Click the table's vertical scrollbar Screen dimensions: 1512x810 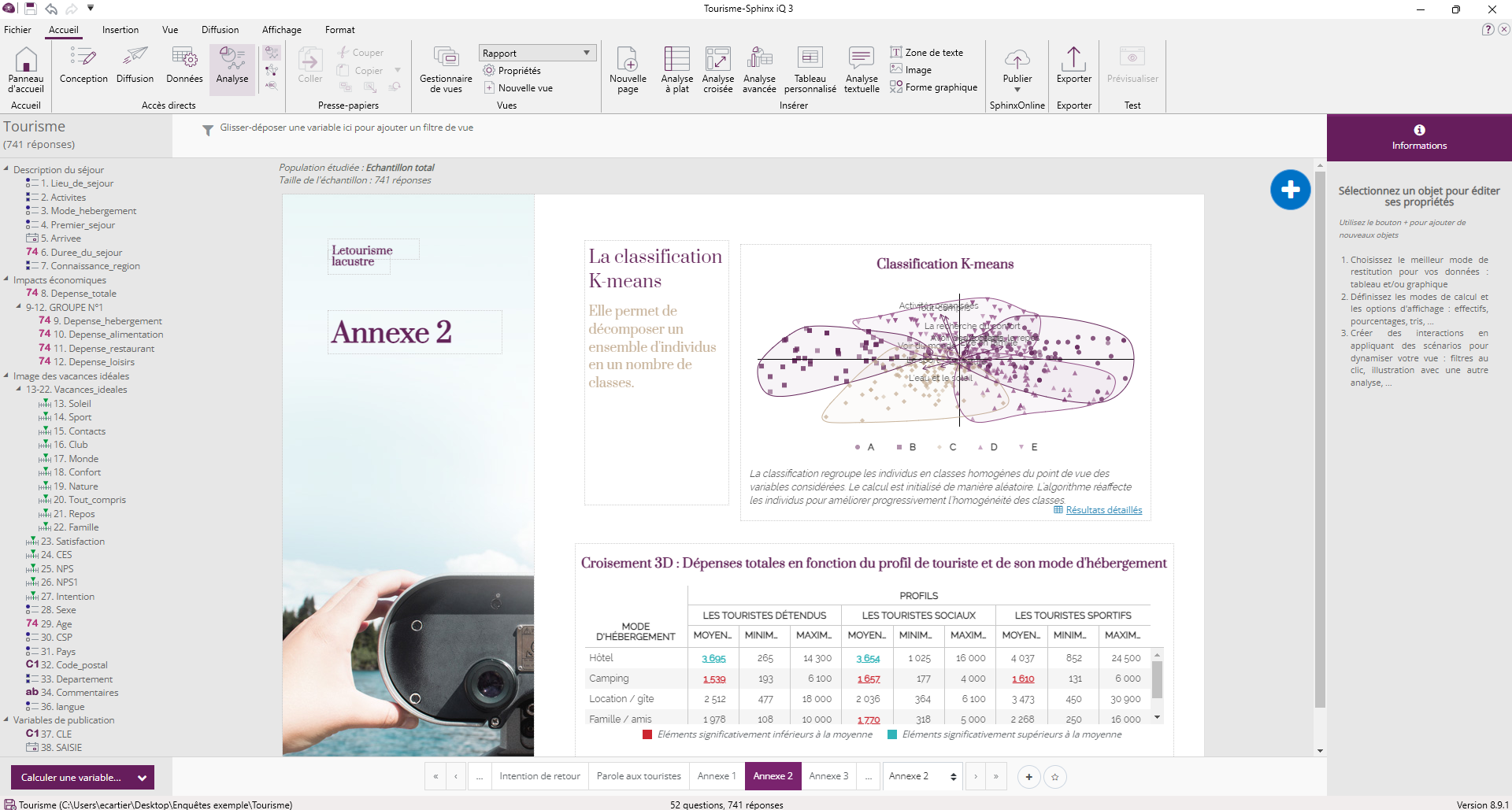click(x=1157, y=681)
